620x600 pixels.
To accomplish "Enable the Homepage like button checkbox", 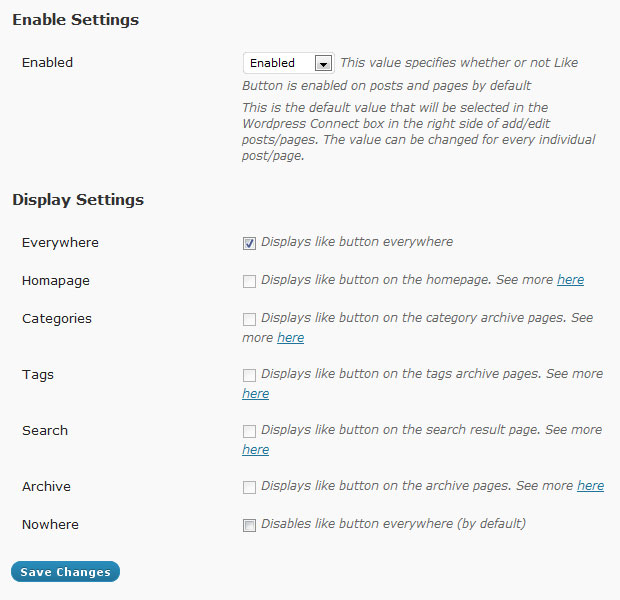I will click(x=249, y=281).
